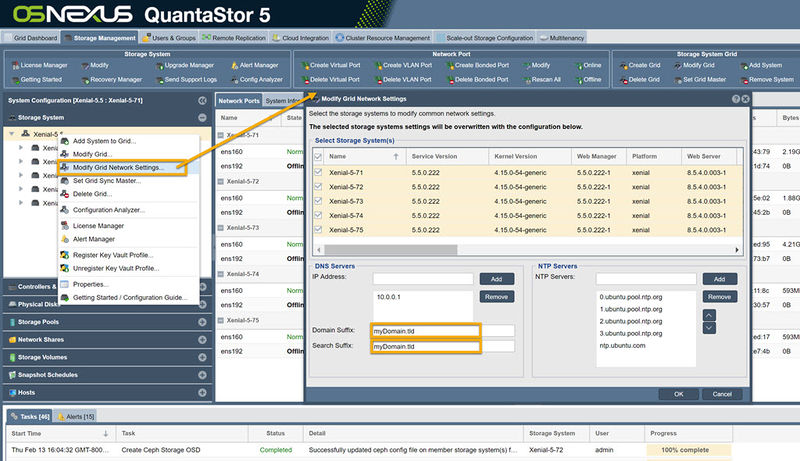Collapse the Xenial-5-73 group in ports list
The image size is (800, 461).
coord(221,228)
